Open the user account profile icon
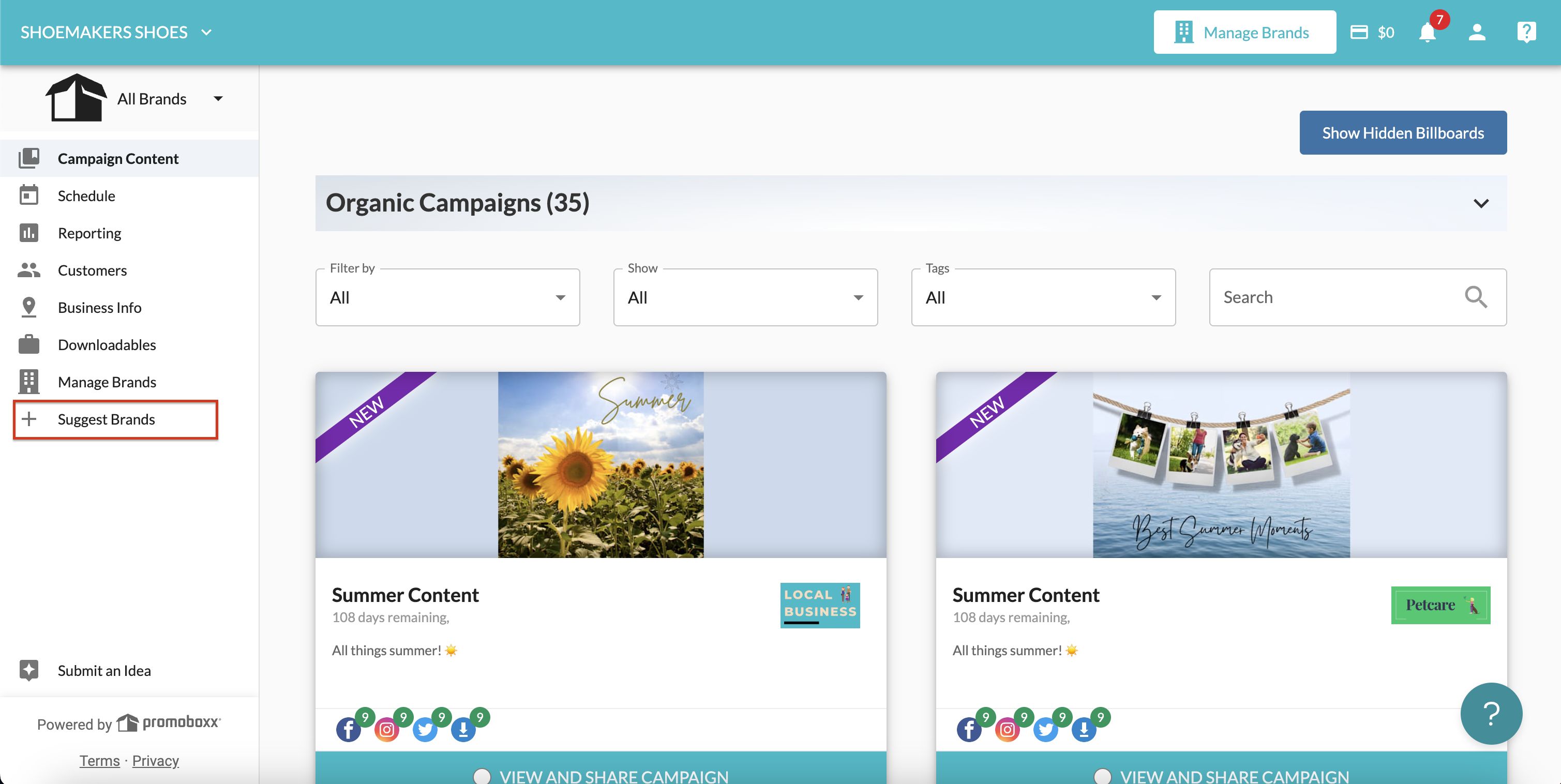Viewport: 1561px width, 784px height. point(1477,33)
